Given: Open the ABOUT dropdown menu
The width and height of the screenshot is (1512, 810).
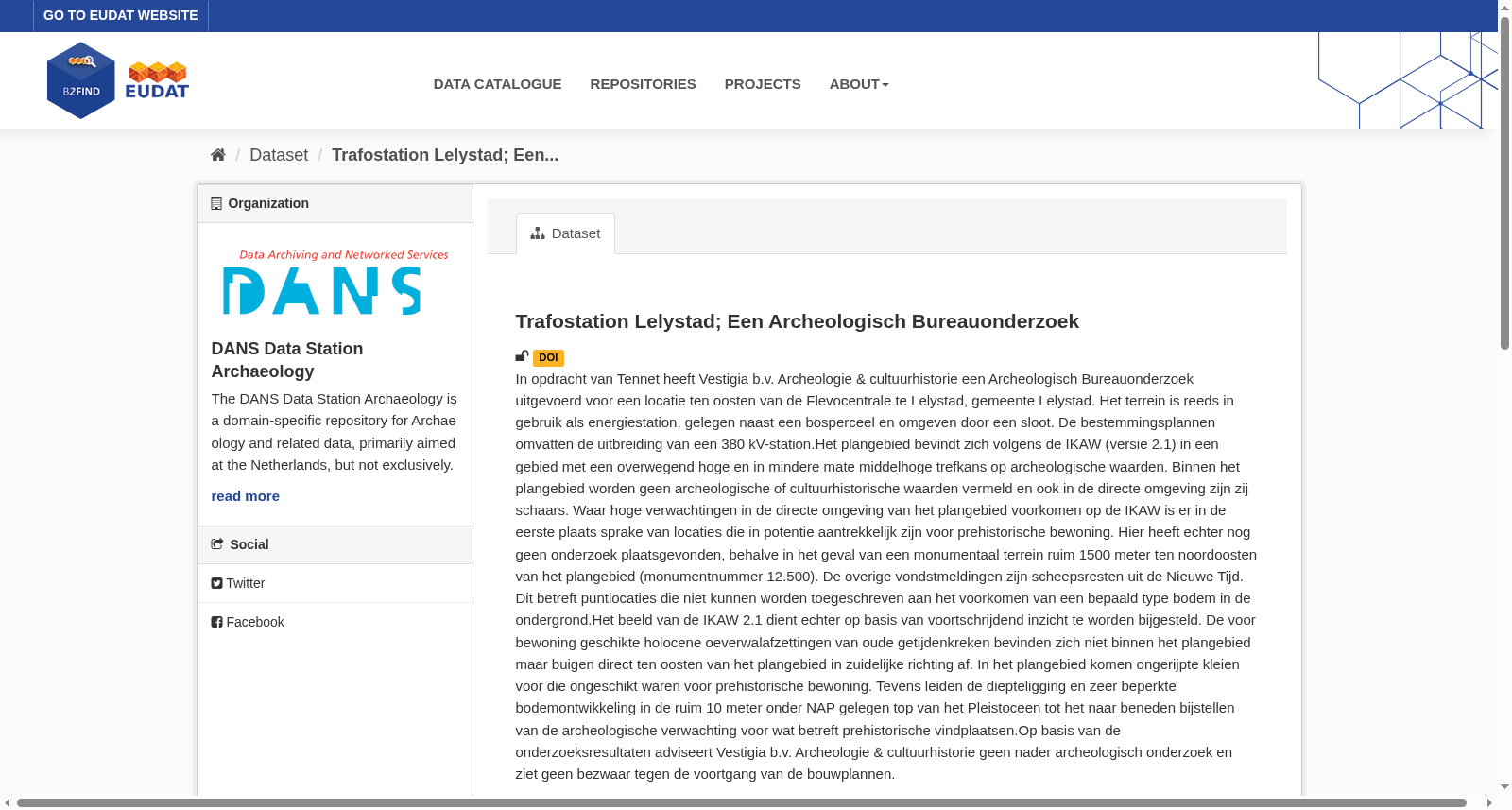Looking at the screenshot, I should click(x=859, y=84).
